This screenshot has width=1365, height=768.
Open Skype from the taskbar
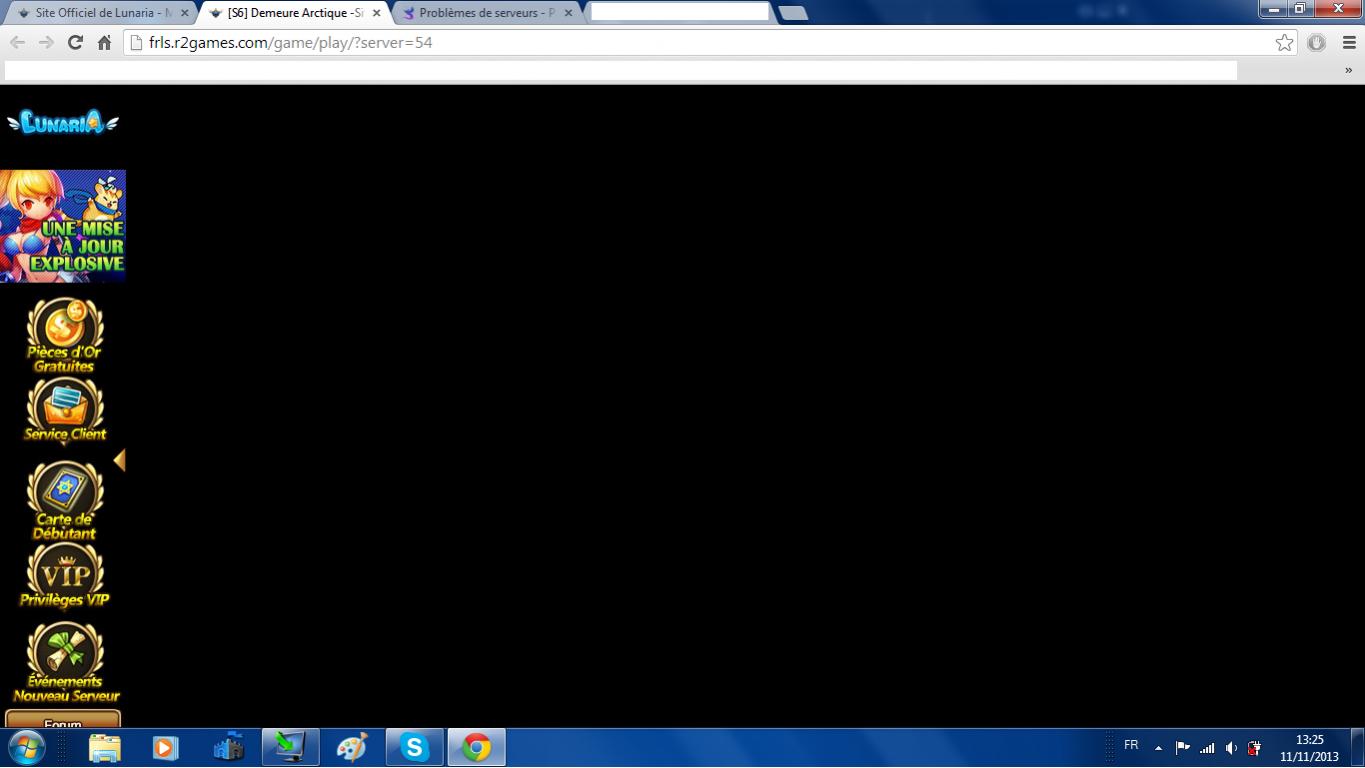[414, 747]
